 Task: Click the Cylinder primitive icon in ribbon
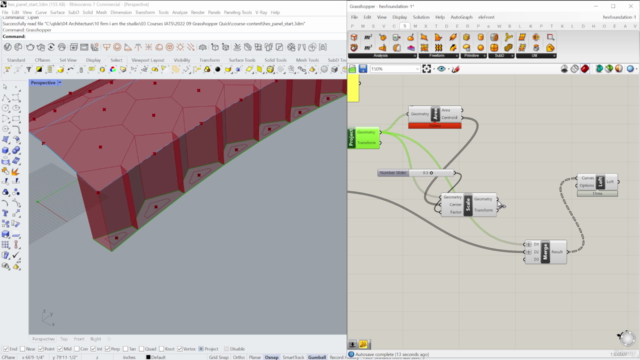[x=481, y=38]
